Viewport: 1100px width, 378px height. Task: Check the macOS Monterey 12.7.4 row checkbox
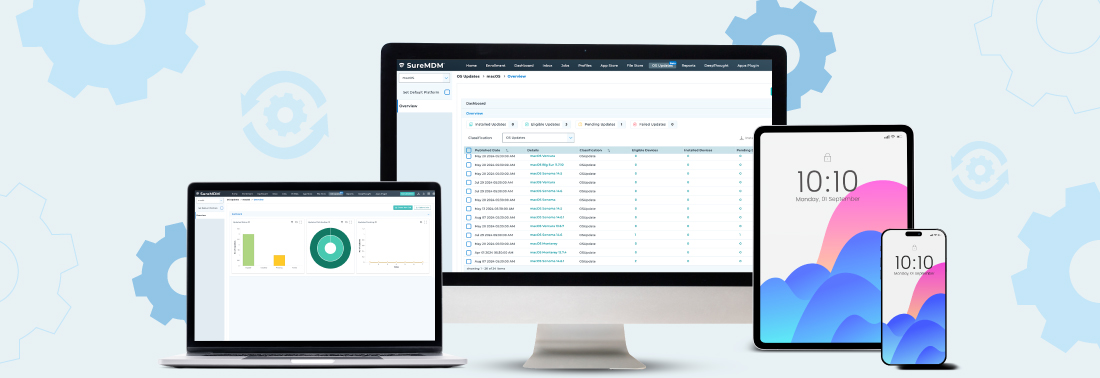point(469,252)
